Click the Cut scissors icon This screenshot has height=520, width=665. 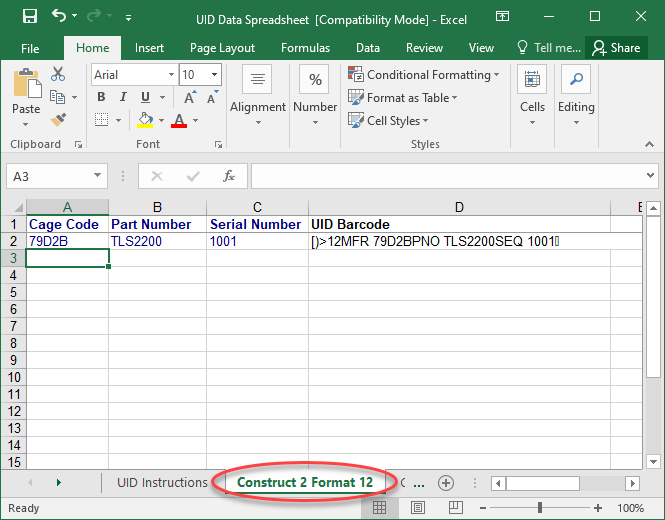pos(58,74)
